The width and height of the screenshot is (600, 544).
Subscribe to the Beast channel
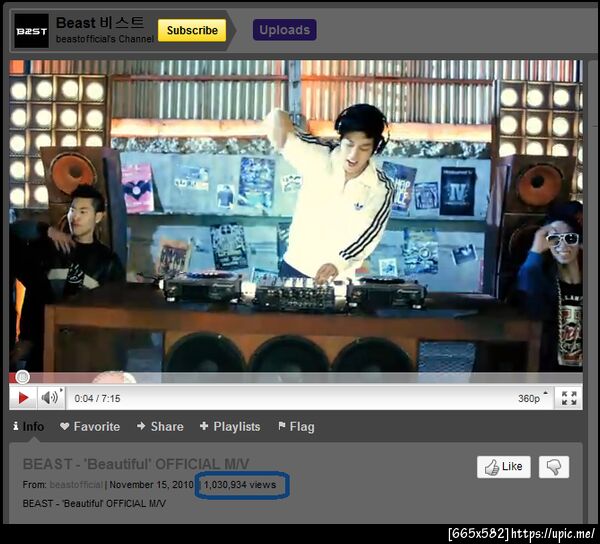[192, 30]
